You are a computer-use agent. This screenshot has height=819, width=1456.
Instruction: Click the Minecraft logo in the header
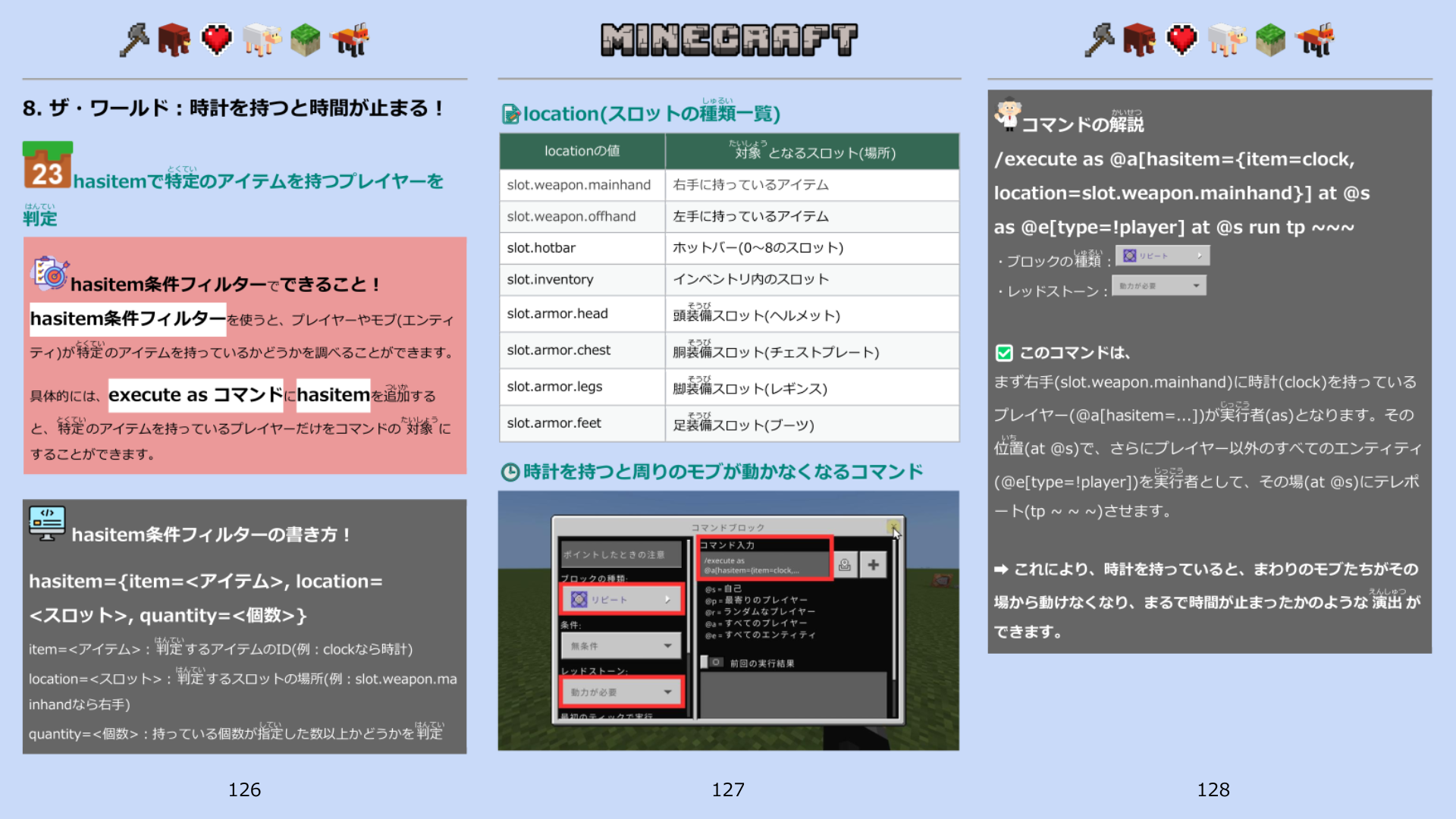point(729,40)
